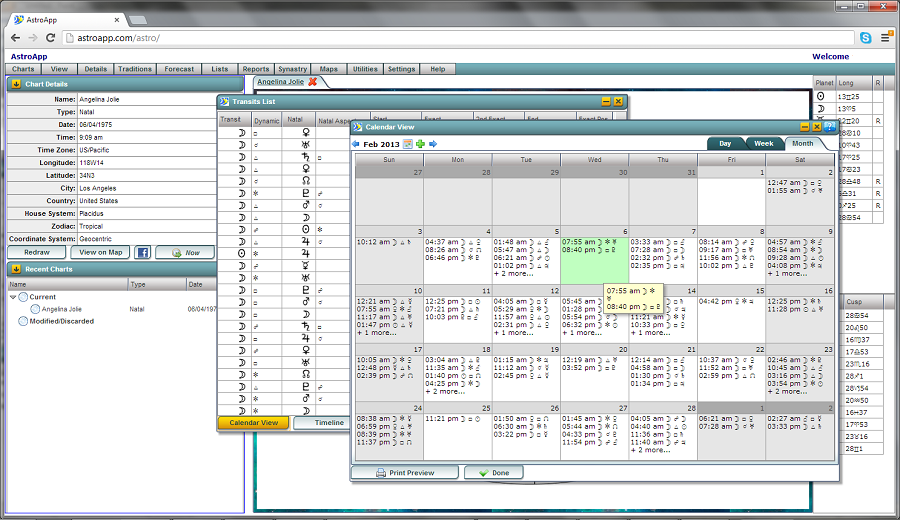This screenshot has height=520, width=900.
Task: Collapse the Current tree node
Action: 12,297
